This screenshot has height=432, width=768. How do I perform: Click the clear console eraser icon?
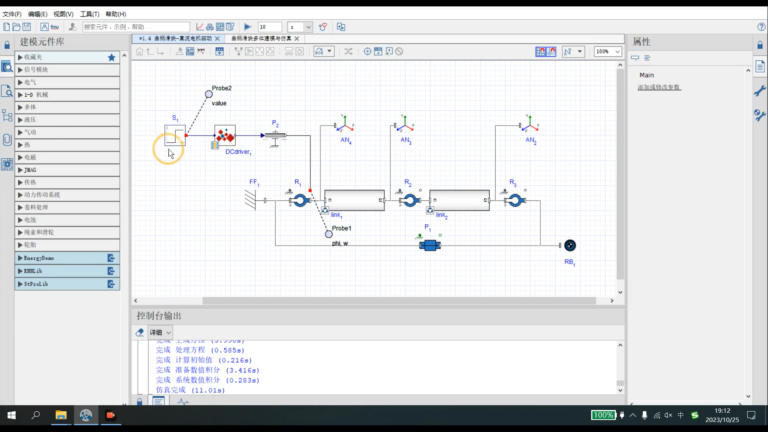point(140,333)
